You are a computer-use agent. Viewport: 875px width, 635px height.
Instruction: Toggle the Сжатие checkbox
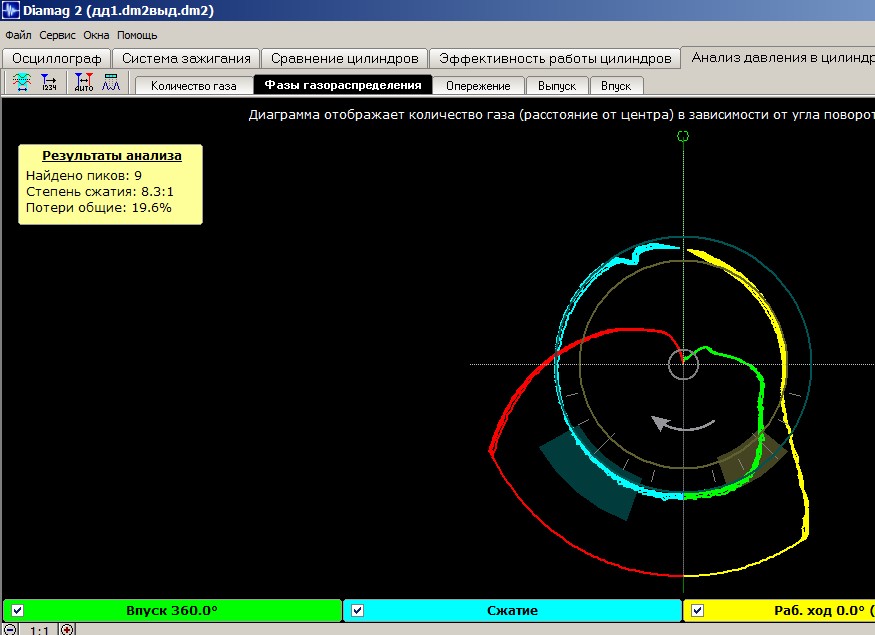tap(357, 610)
